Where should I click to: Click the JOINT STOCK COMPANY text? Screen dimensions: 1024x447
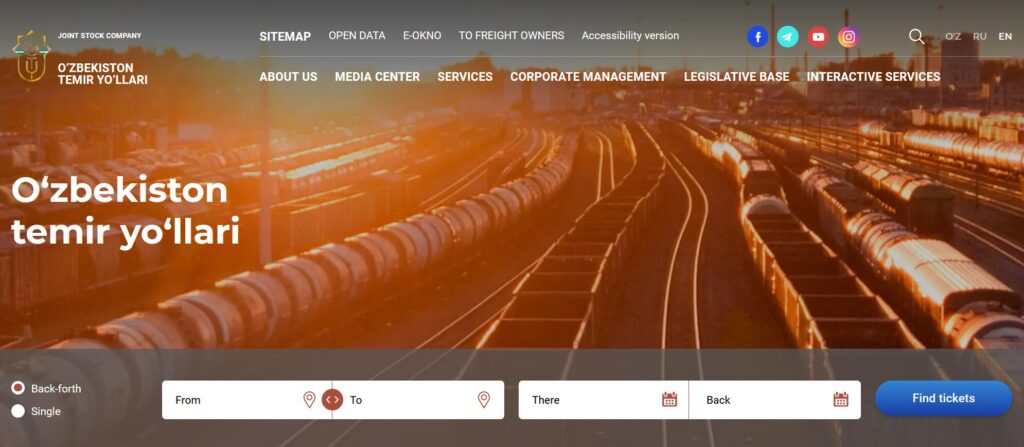(x=99, y=35)
